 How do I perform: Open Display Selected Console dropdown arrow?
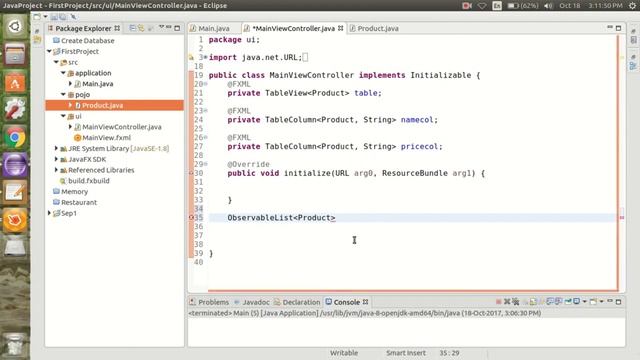(x=584, y=302)
